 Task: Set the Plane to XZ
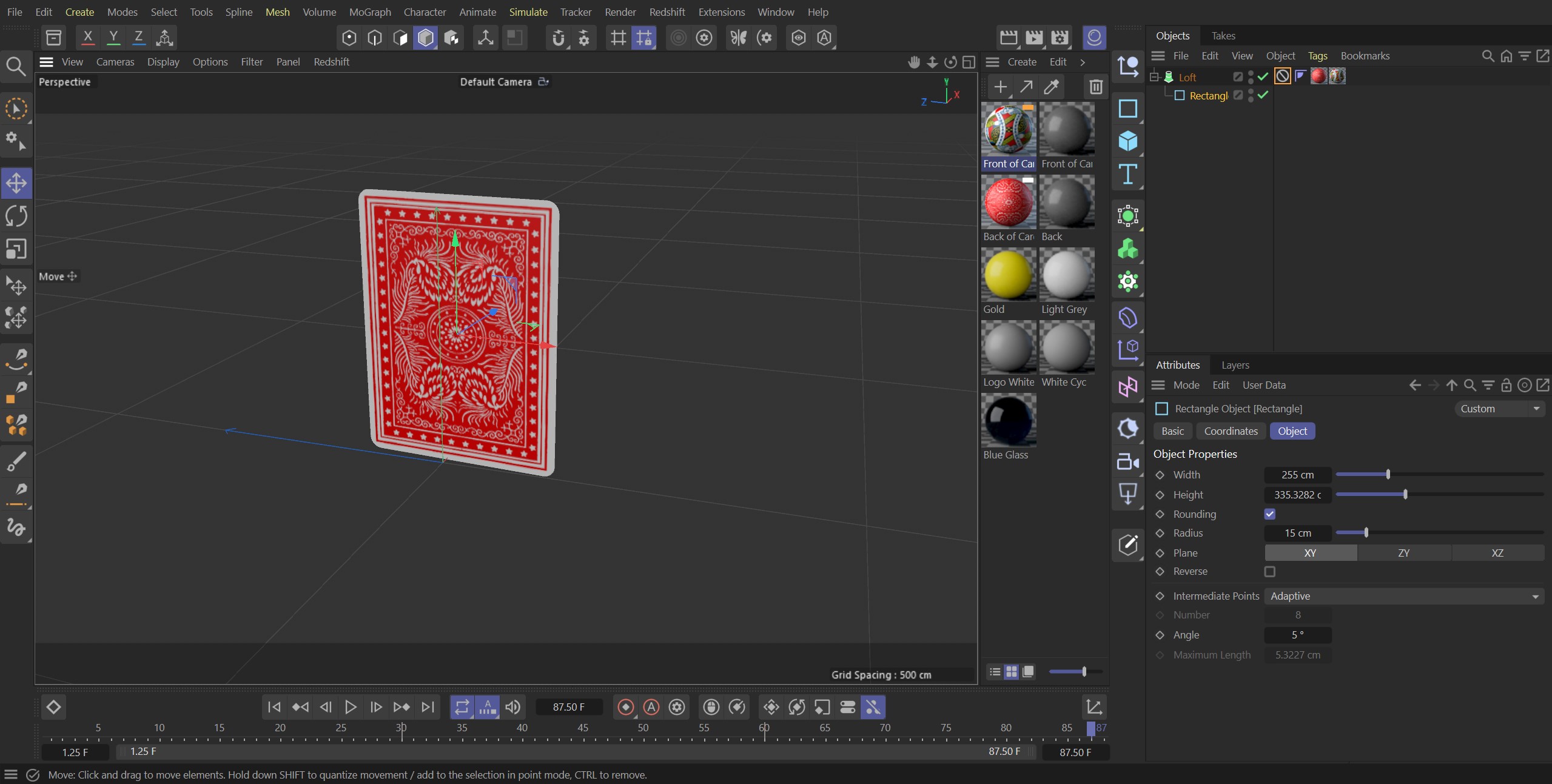[1497, 553]
